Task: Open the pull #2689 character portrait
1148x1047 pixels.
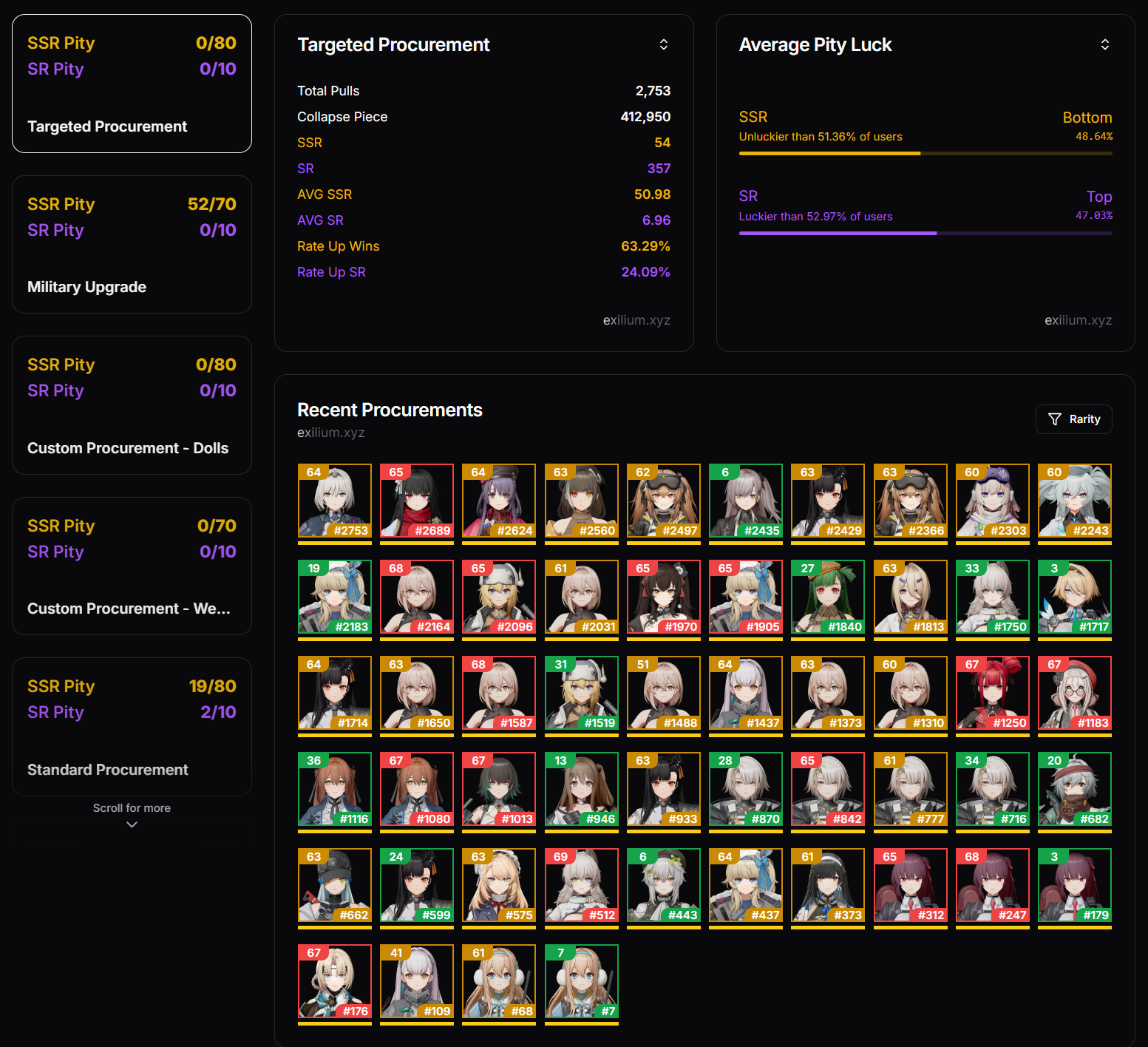Action: 417,501
